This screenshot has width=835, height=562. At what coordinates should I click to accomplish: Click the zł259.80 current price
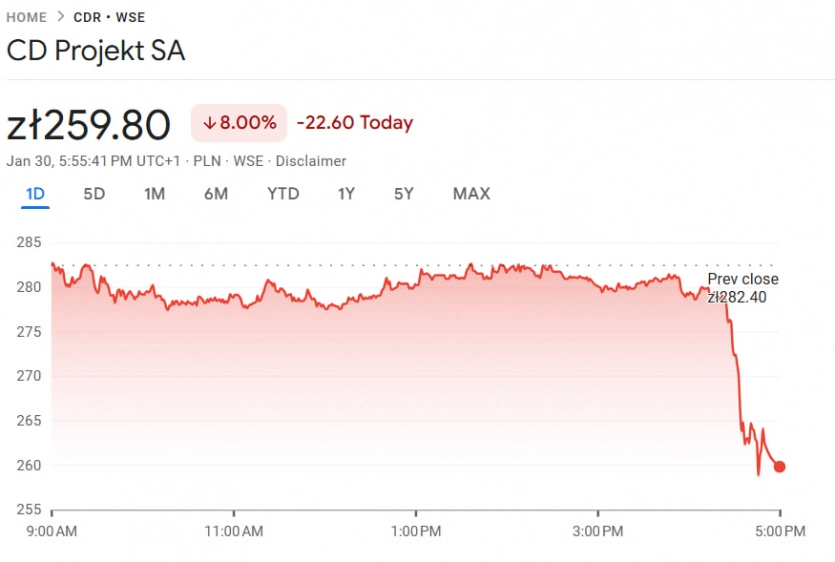(89, 125)
